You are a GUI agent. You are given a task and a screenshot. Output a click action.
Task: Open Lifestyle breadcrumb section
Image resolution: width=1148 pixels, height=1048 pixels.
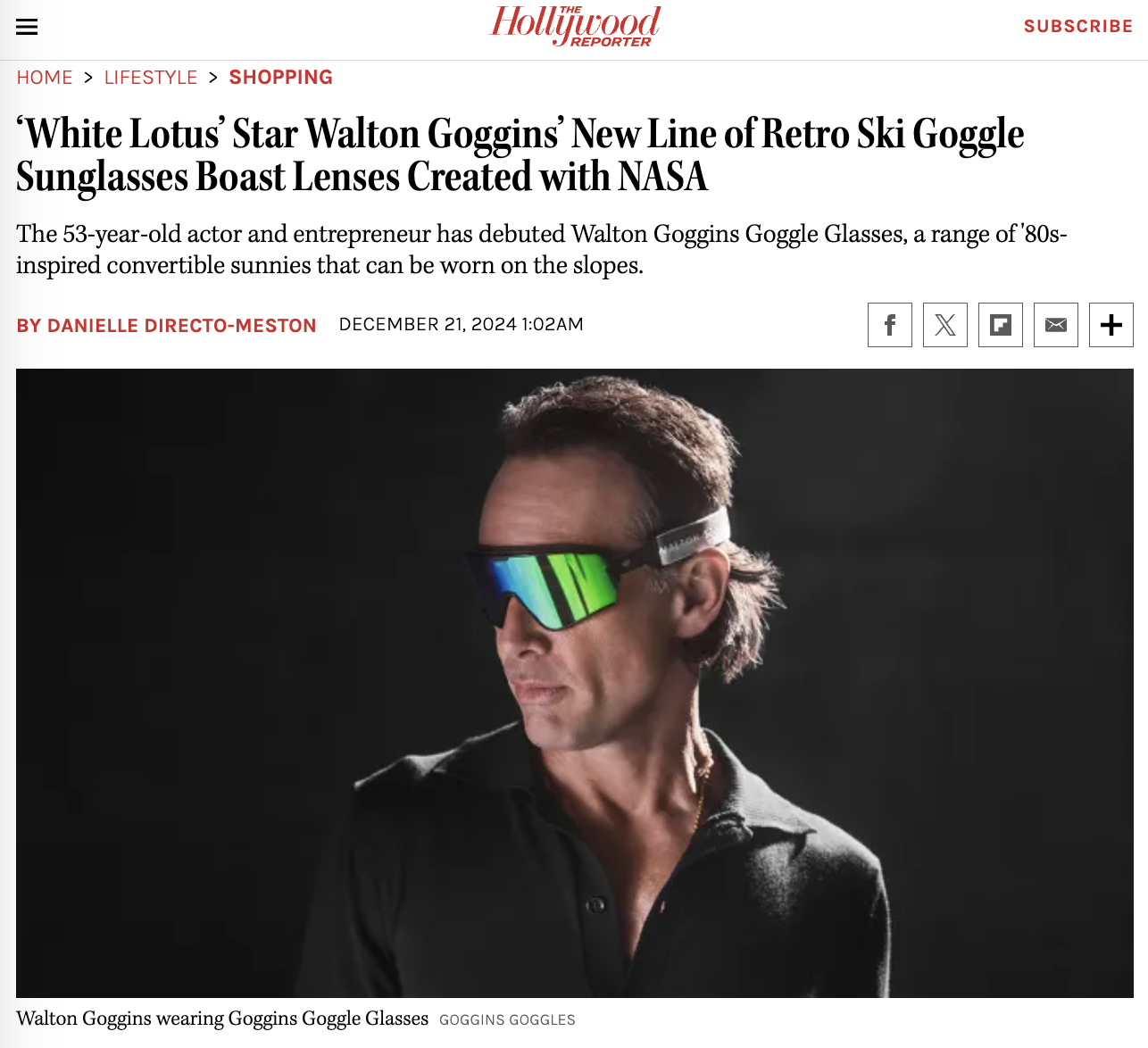click(x=151, y=78)
